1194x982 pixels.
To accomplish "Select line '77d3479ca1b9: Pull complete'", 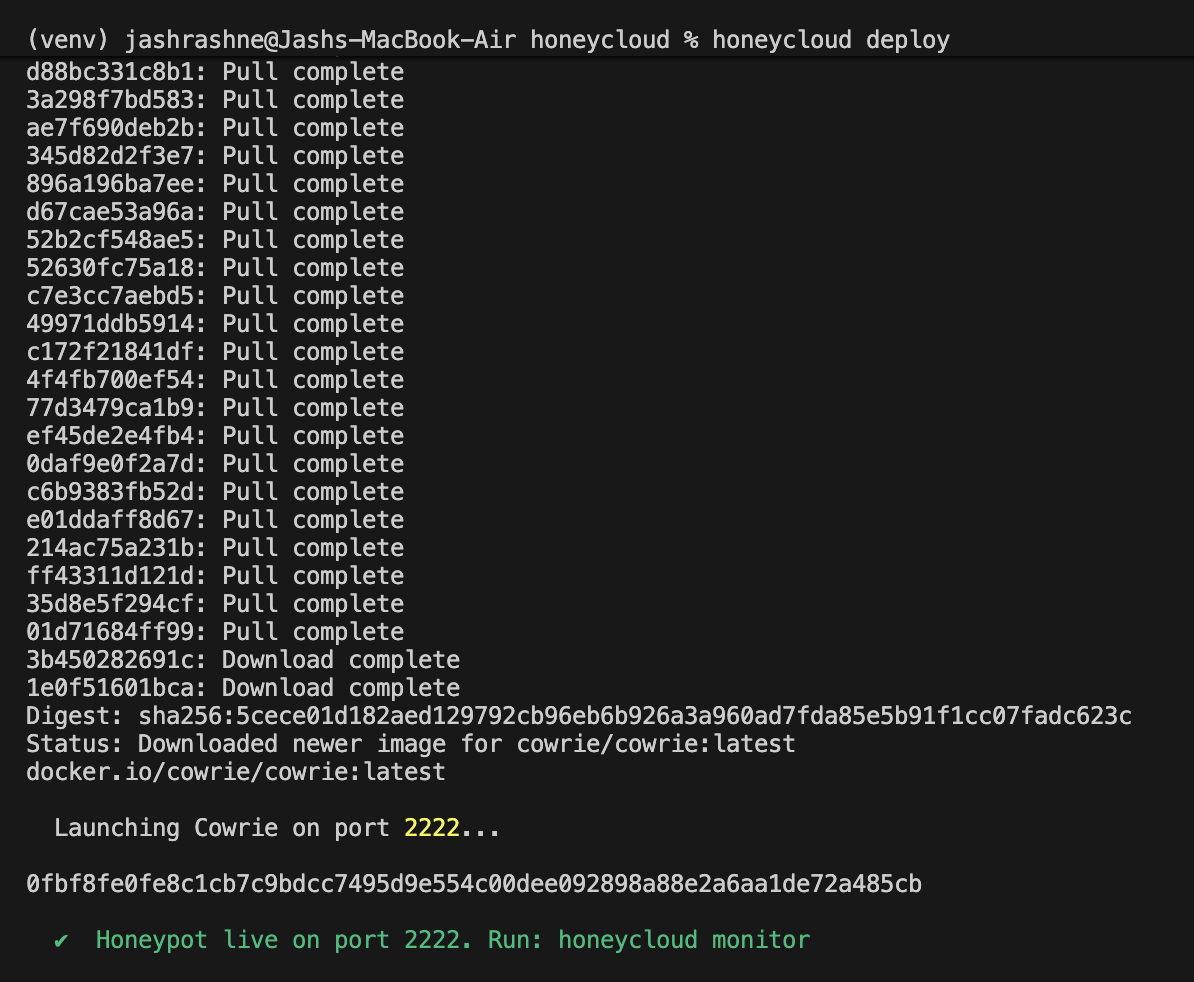I will pos(215,407).
